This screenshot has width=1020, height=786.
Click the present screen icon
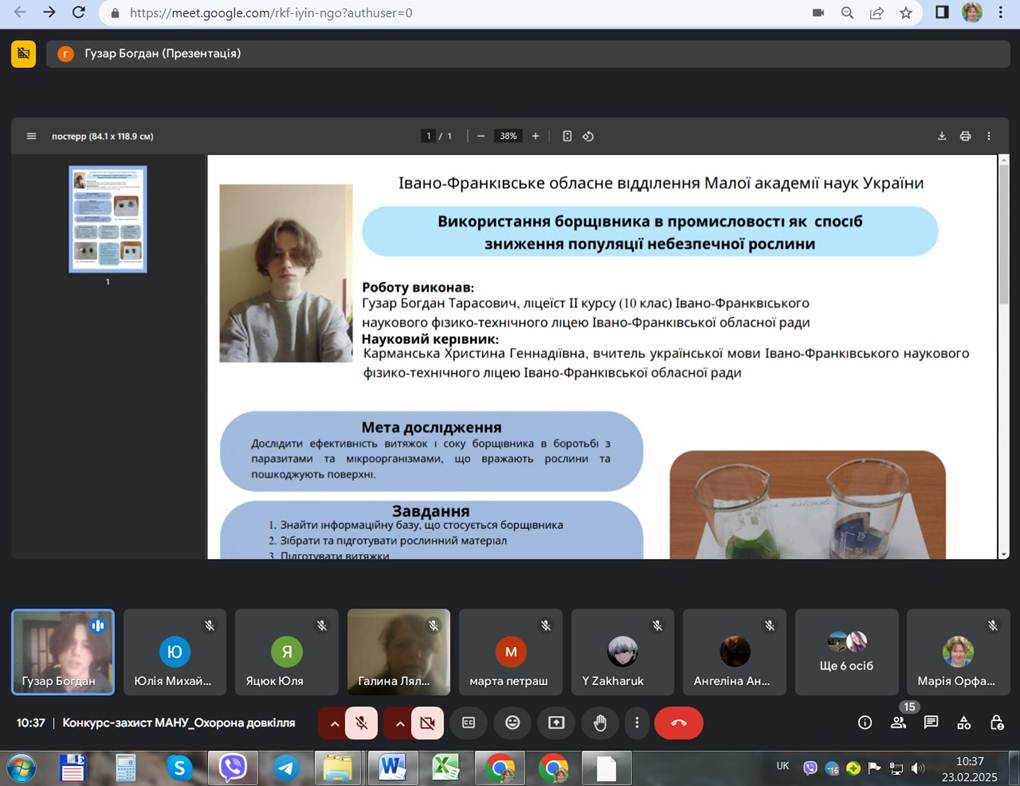[556, 723]
